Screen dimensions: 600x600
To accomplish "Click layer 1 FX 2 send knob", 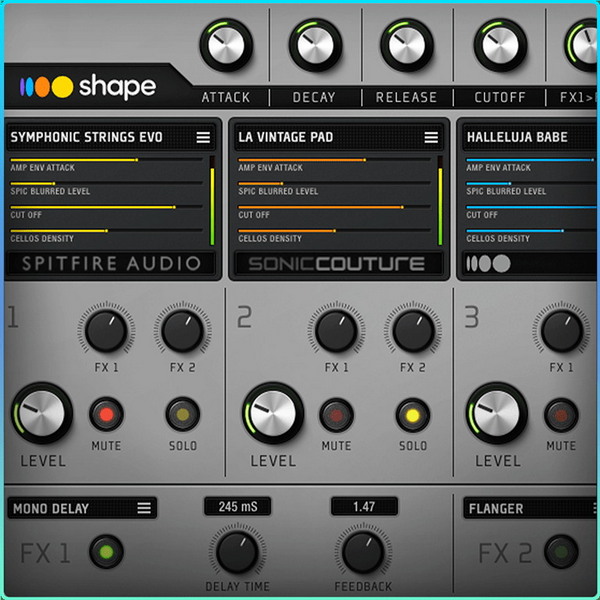I will point(183,331).
